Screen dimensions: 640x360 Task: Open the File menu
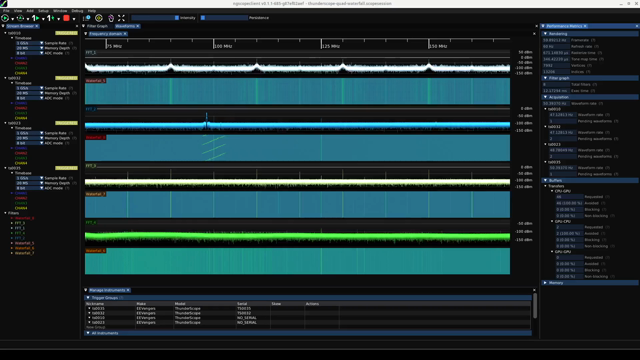[6, 11]
